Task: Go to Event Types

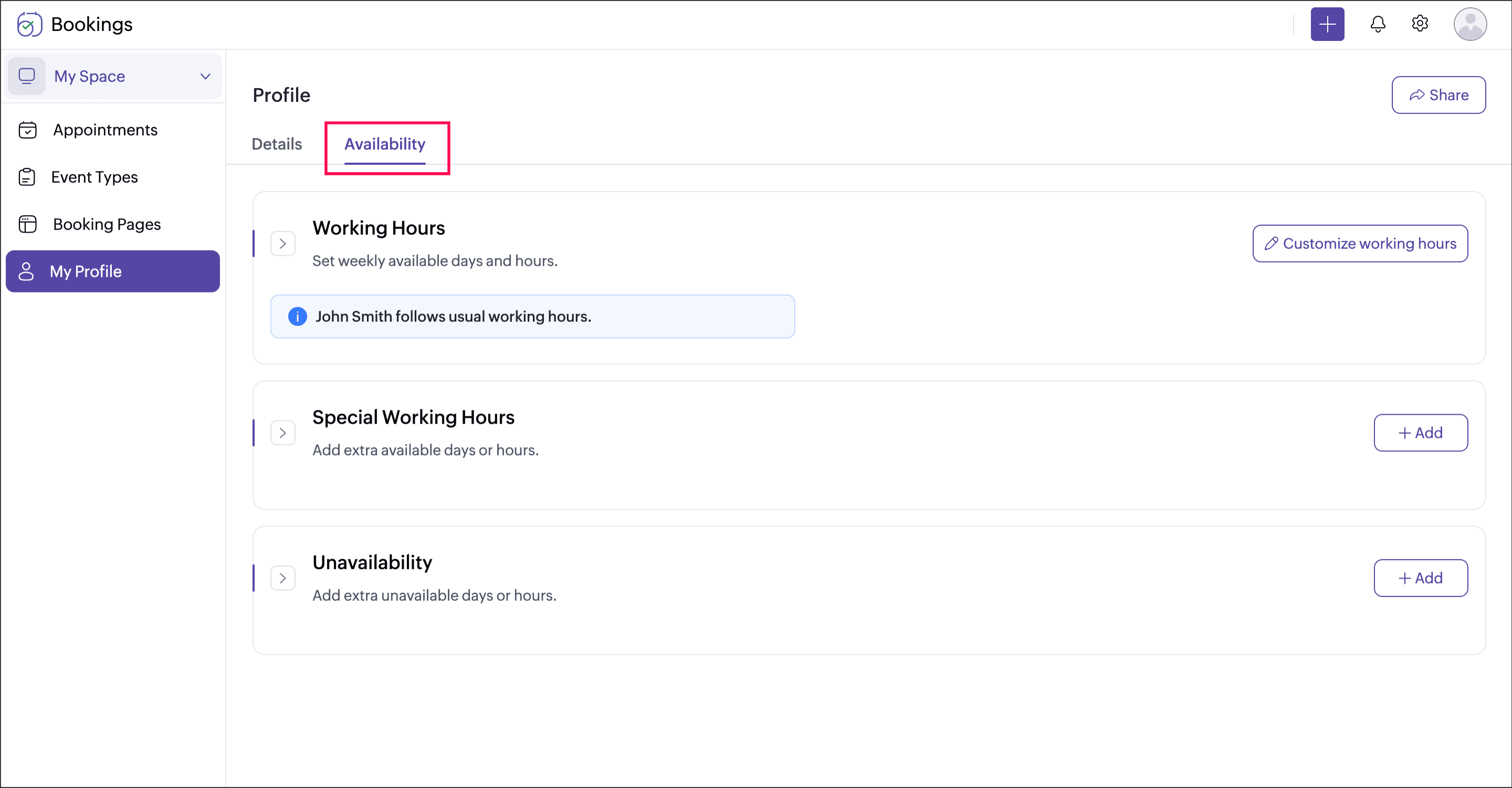Action: [x=113, y=176]
